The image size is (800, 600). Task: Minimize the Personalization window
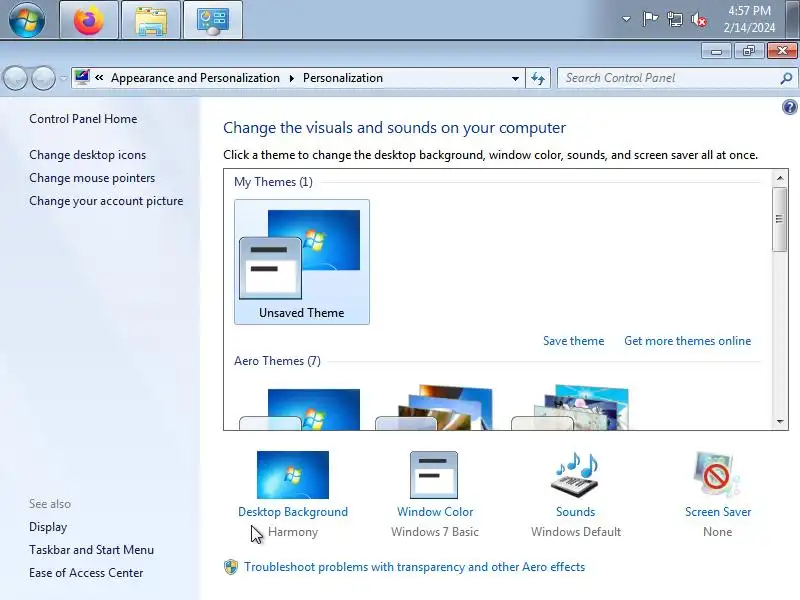716,51
